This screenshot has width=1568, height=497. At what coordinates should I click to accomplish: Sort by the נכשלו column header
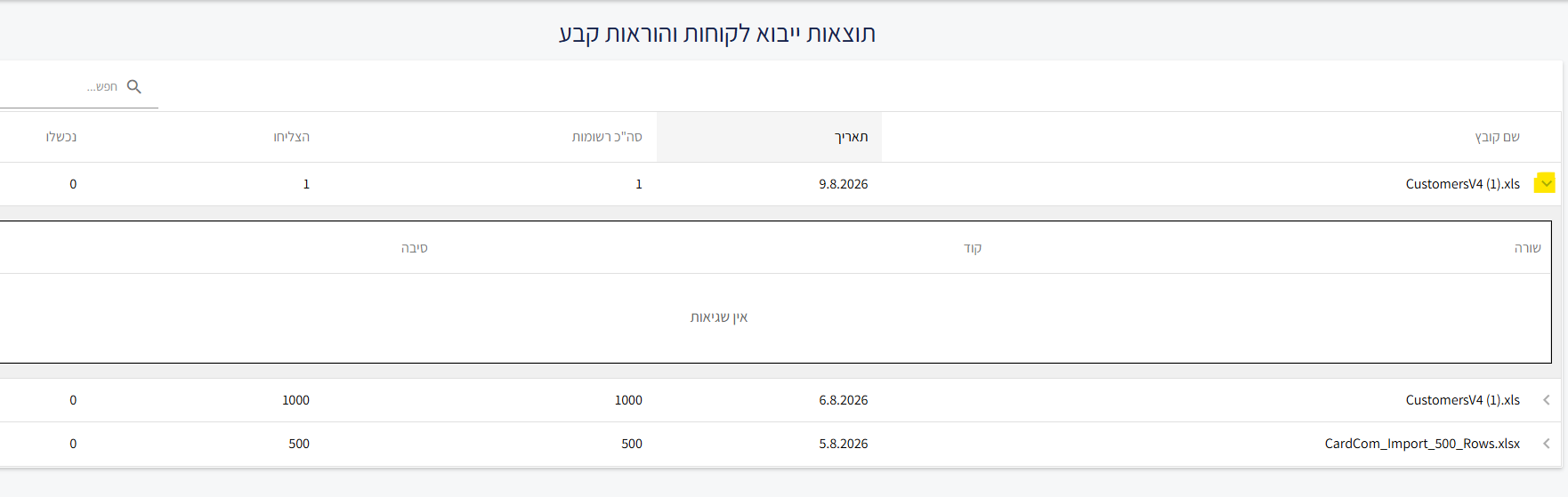pyautogui.click(x=61, y=137)
